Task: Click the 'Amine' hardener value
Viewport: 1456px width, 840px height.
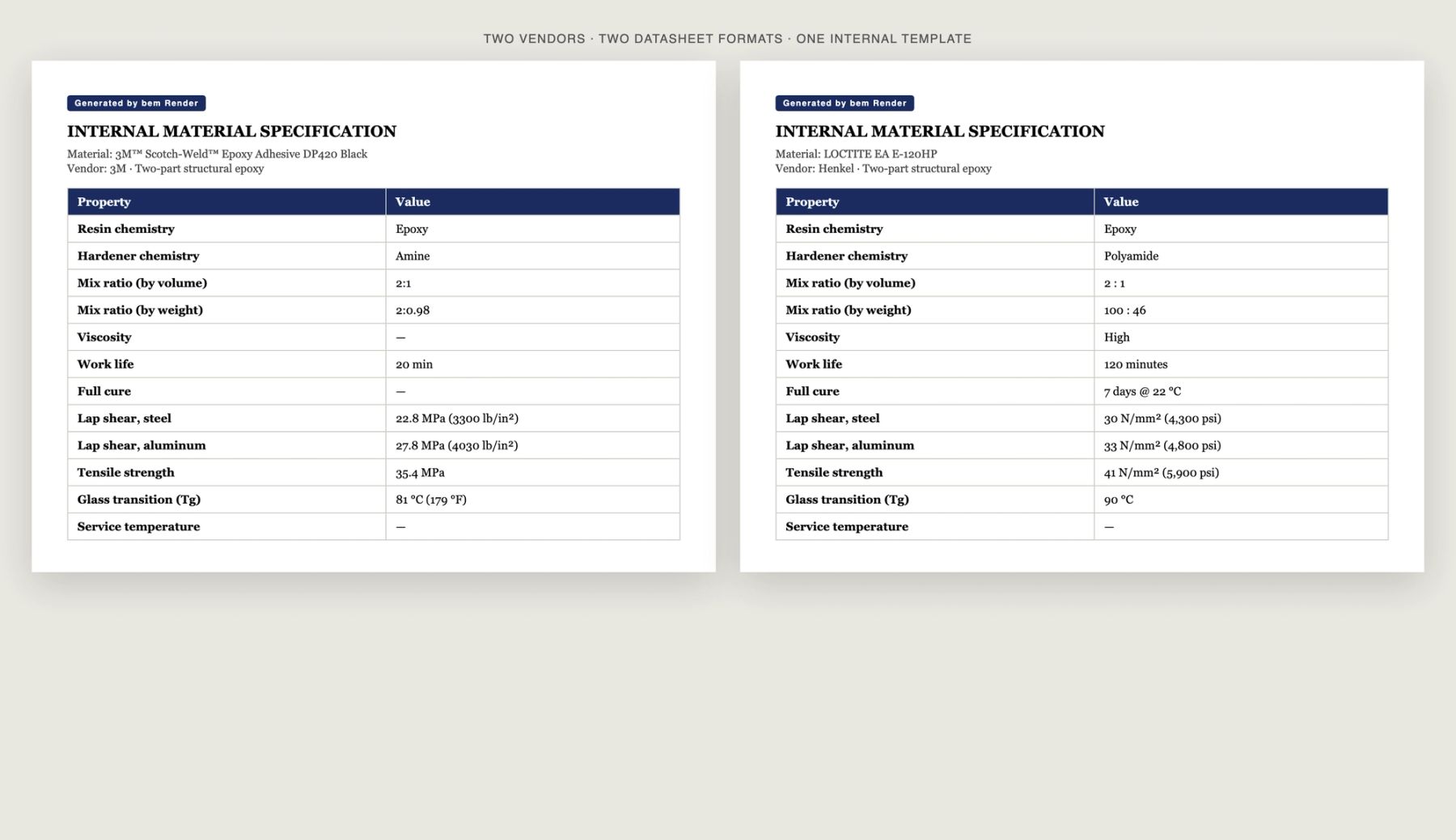Action: point(413,255)
